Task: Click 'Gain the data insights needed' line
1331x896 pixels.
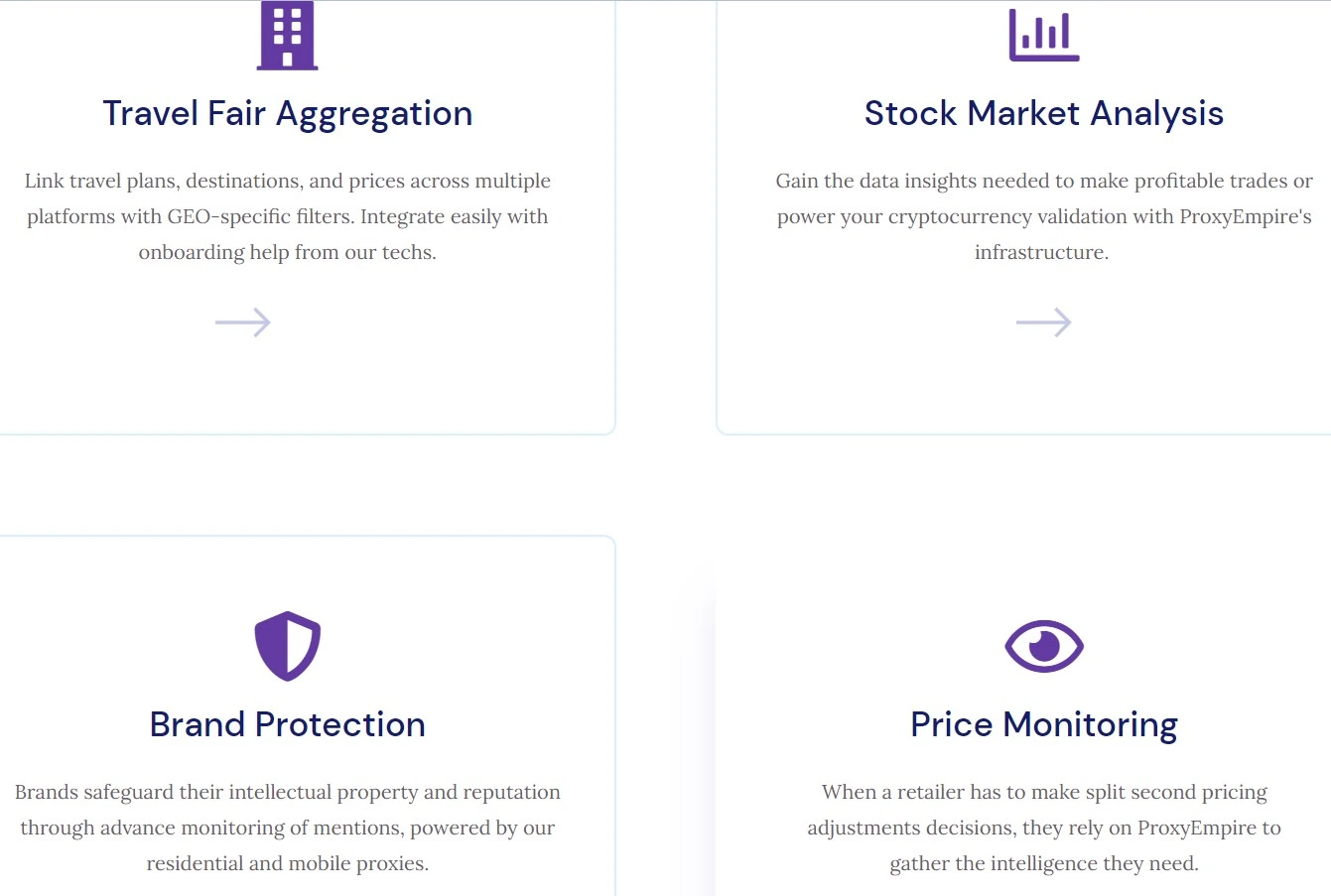Action: (x=1043, y=182)
